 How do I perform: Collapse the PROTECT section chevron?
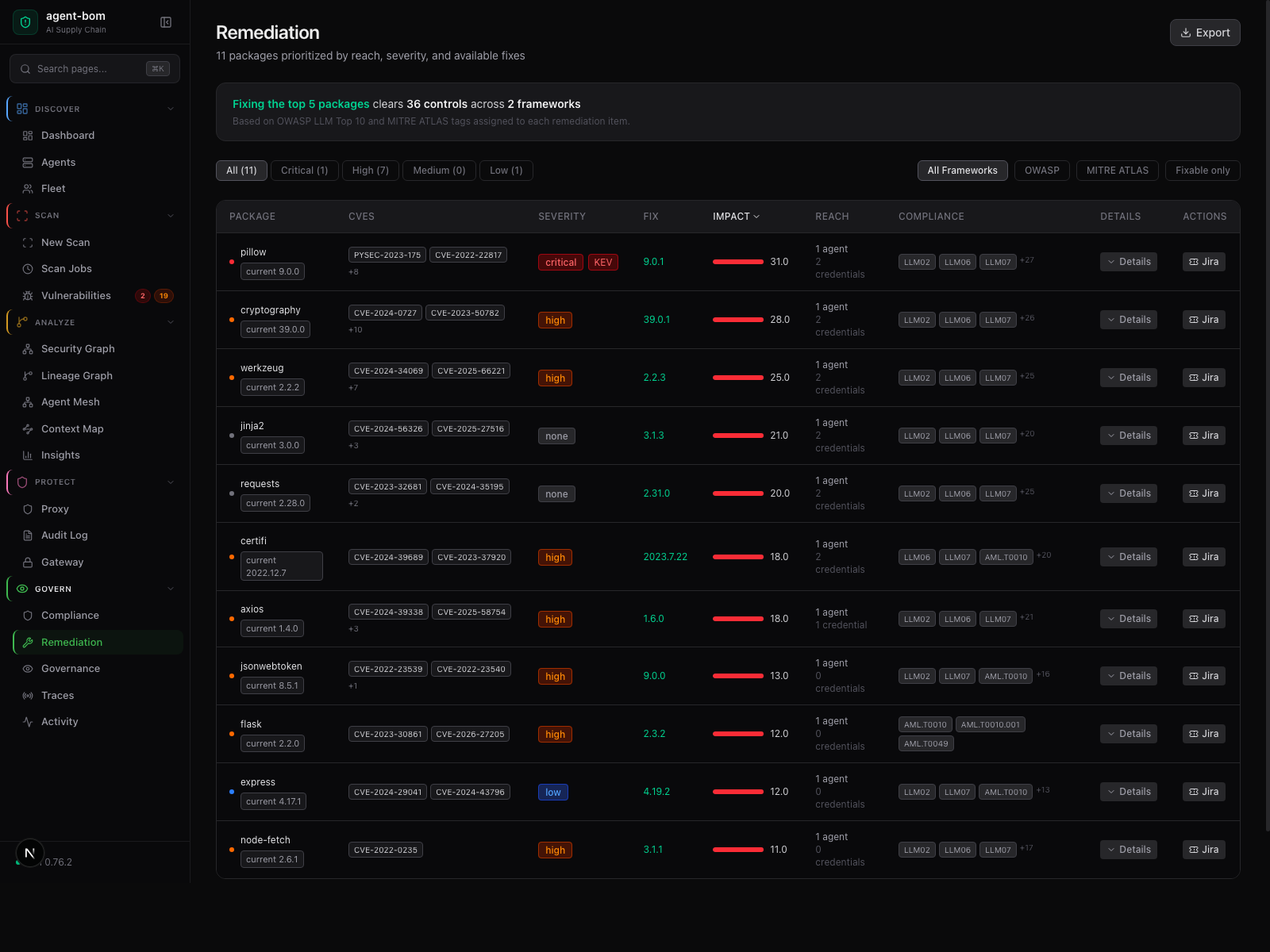[x=171, y=482]
